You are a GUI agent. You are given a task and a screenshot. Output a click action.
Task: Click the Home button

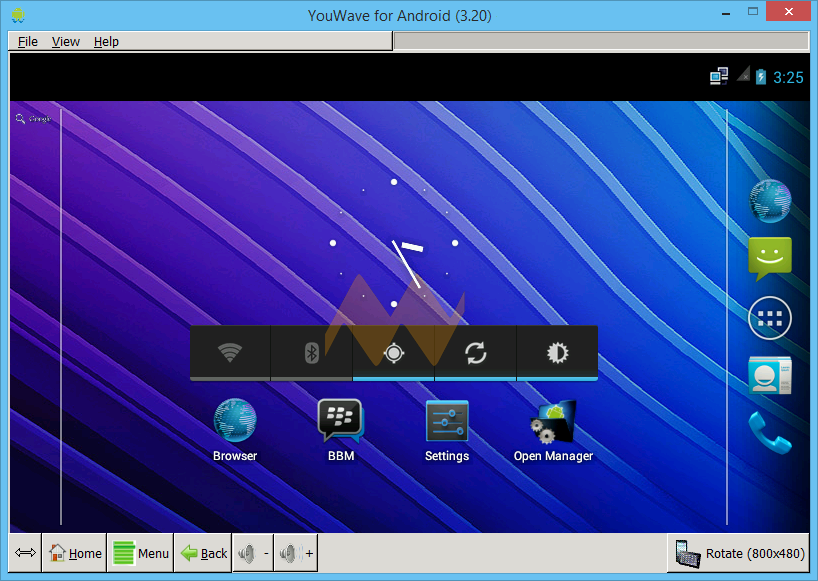click(75, 553)
